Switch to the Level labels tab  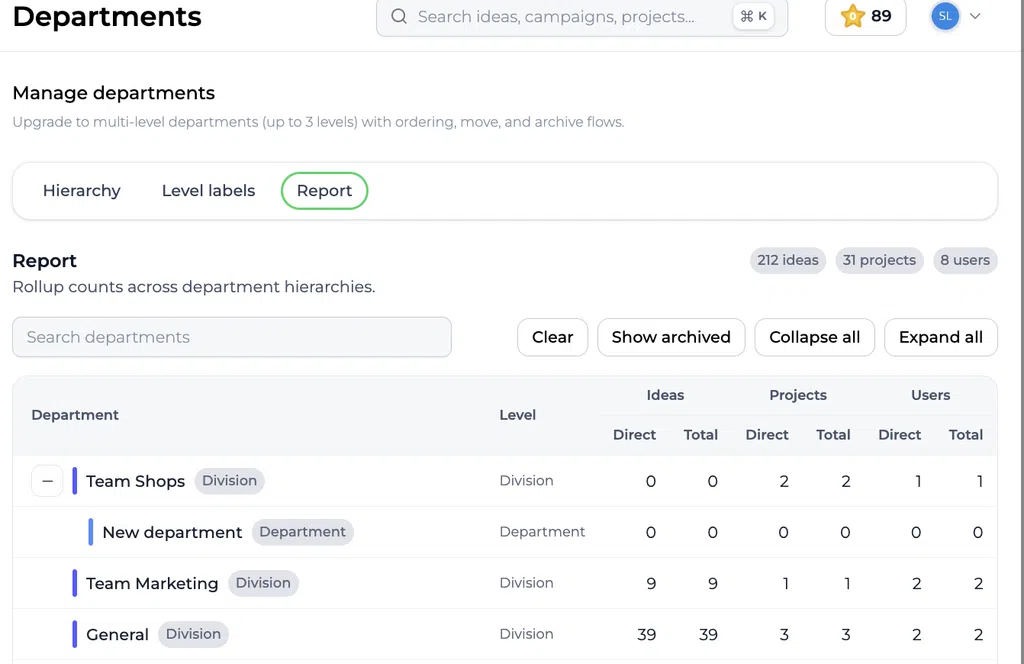tap(208, 191)
